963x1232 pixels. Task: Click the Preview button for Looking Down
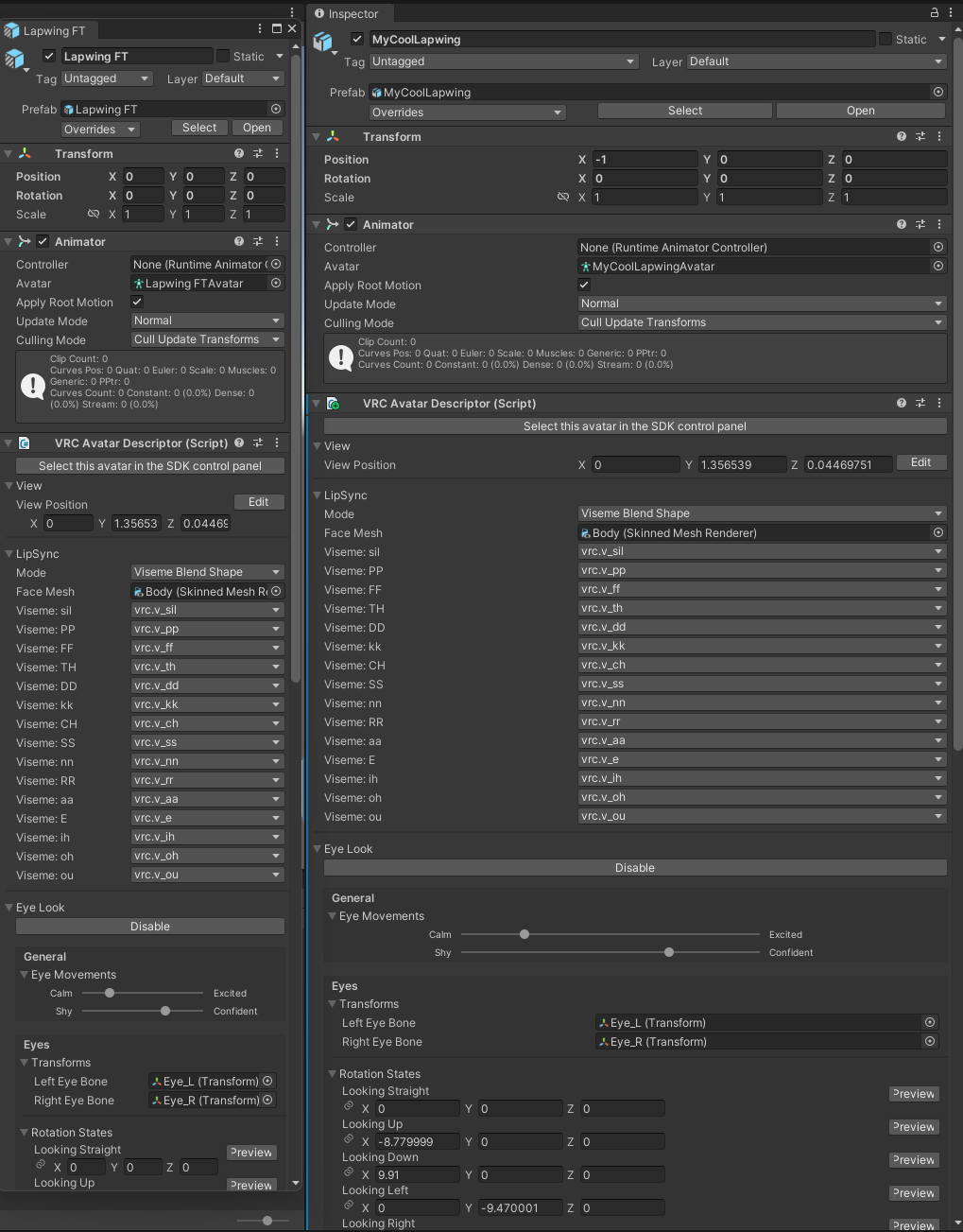[x=914, y=1160]
